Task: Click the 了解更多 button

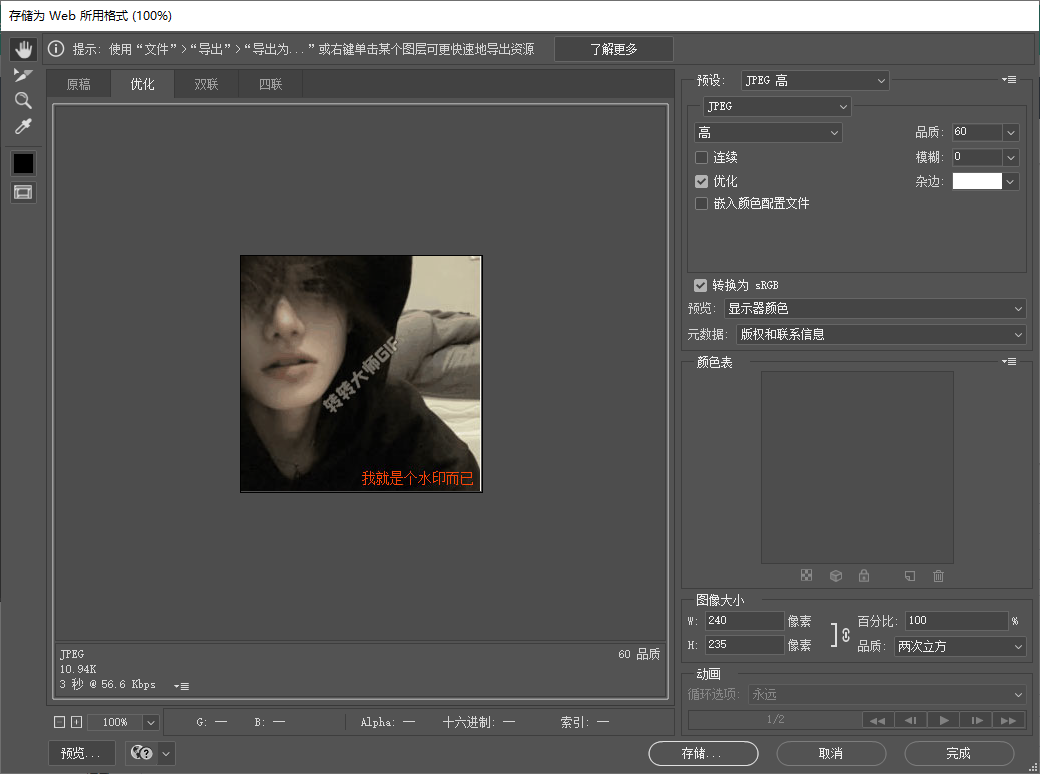Action: [x=613, y=49]
